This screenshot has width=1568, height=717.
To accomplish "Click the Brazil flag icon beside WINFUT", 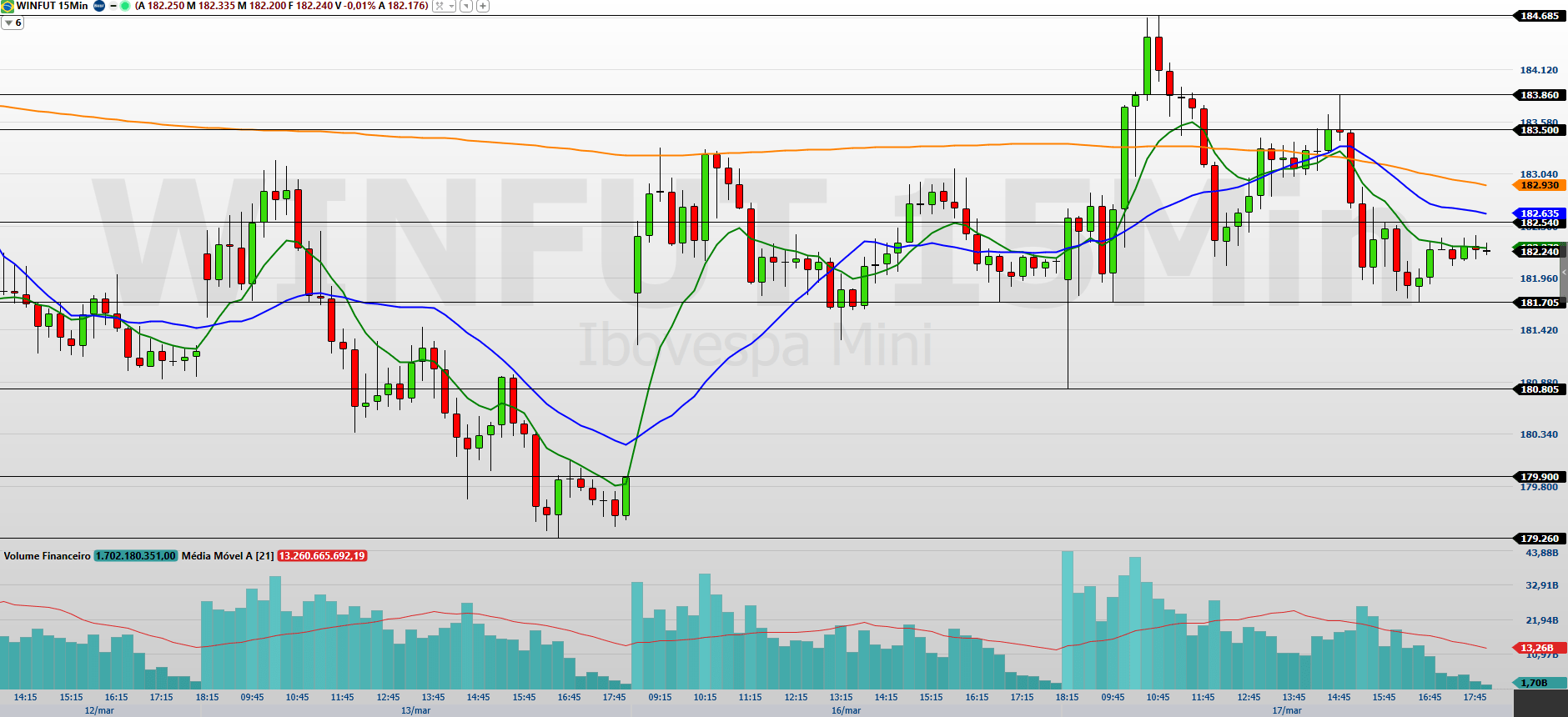I will tap(8, 6).
